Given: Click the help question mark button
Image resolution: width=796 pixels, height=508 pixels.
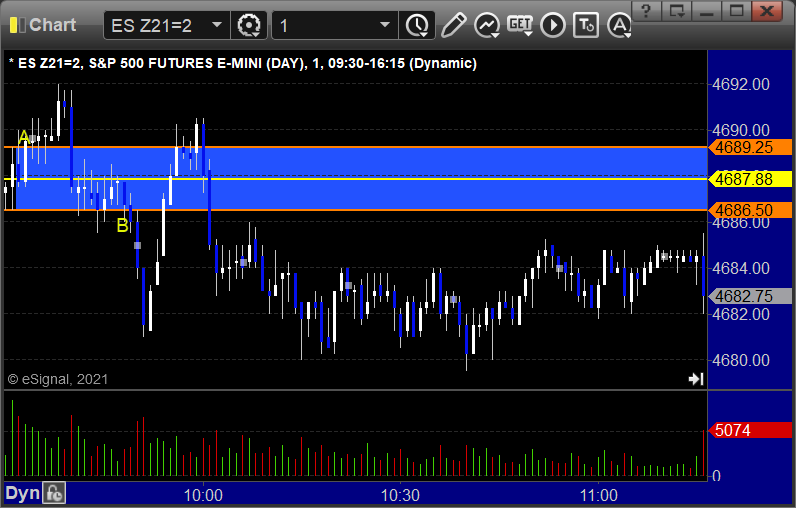Looking at the screenshot, I should point(646,10).
